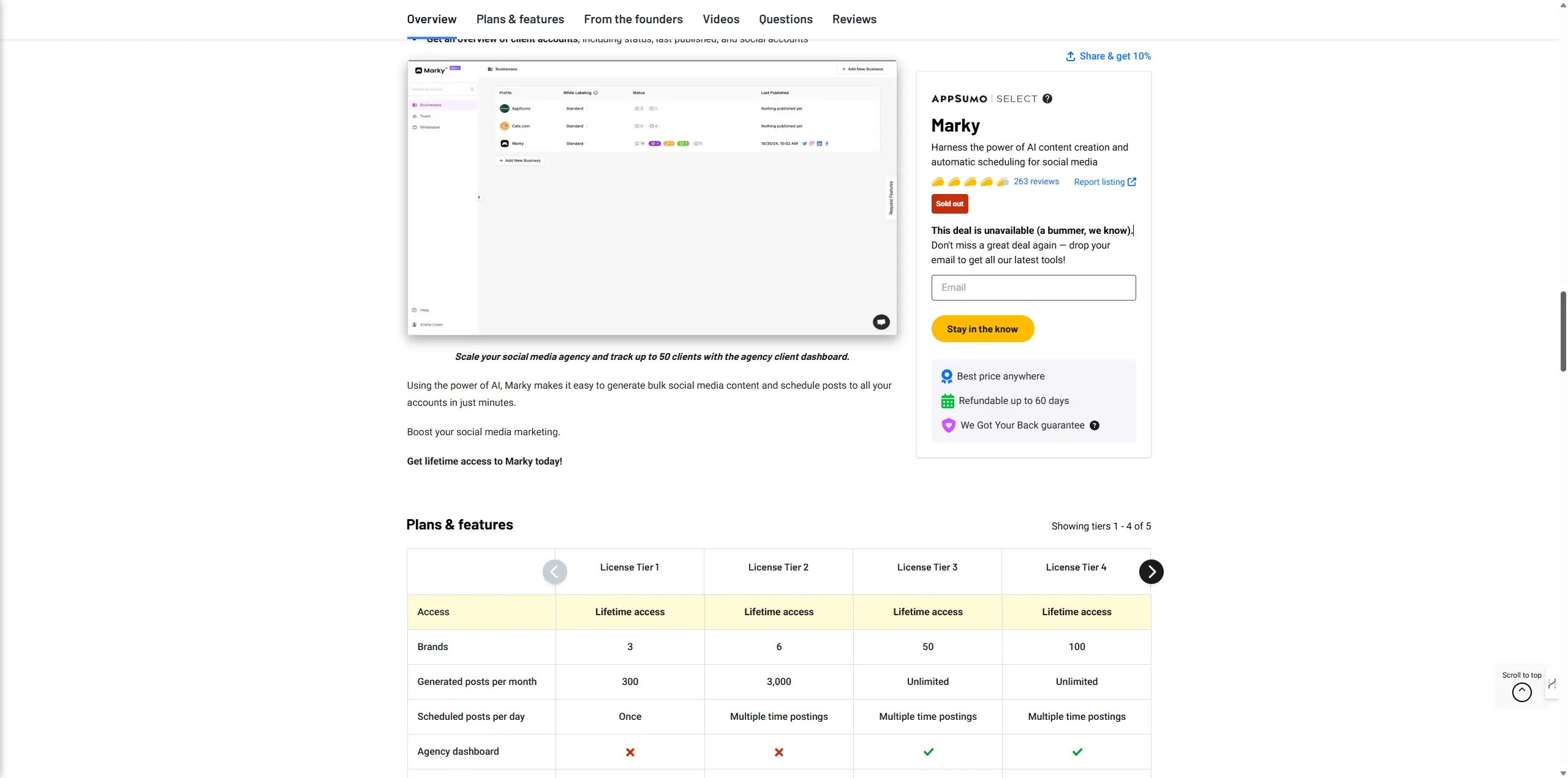The image size is (1568, 778).
Task: Click the Generated posts per month label
Action: click(477, 682)
